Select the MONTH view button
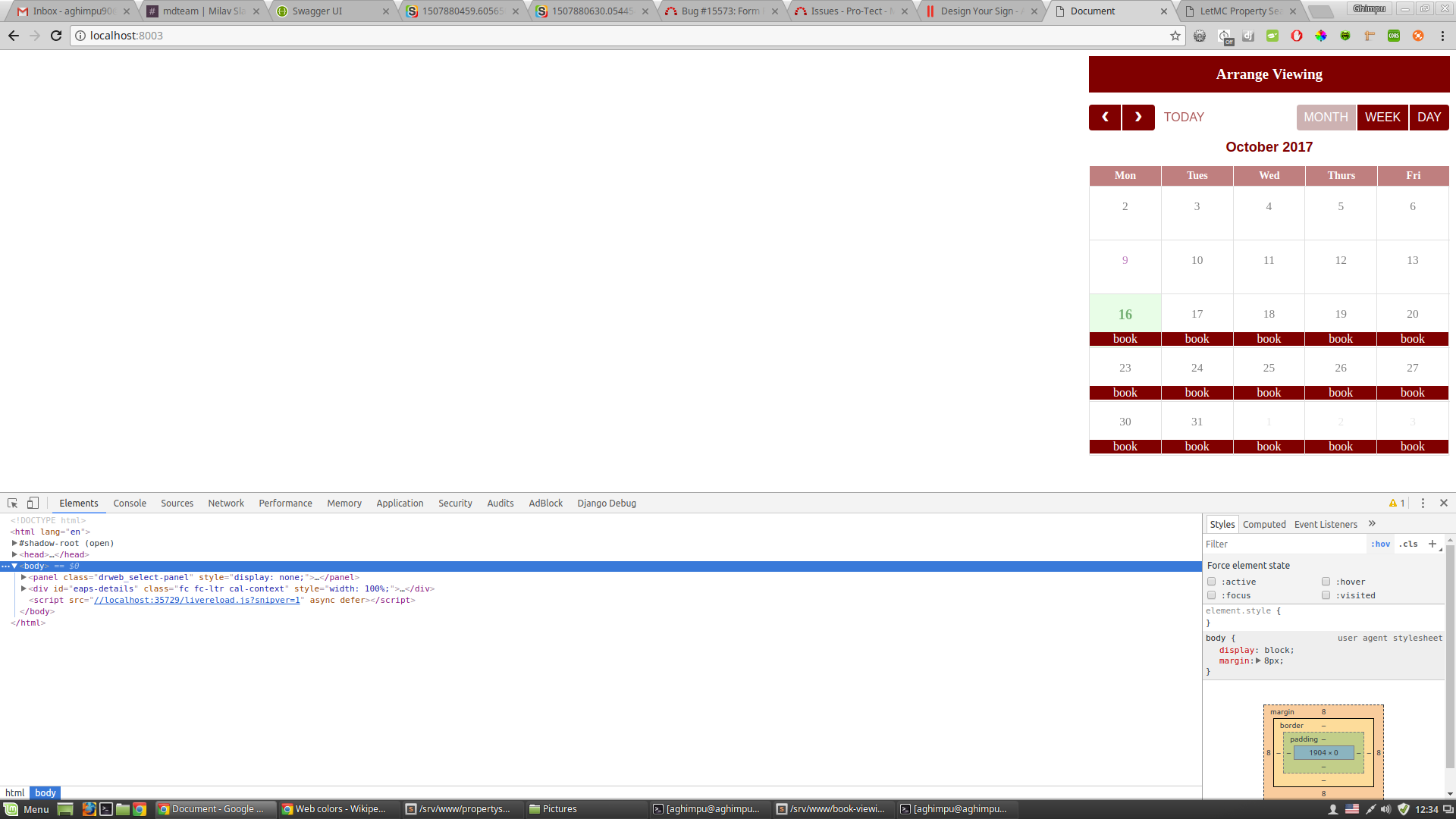The width and height of the screenshot is (1456, 819). click(x=1326, y=118)
